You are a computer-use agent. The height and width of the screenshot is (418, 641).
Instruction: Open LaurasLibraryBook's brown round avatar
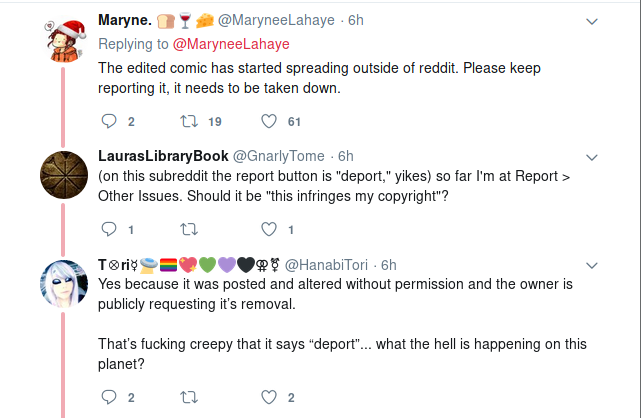click(64, 175)
